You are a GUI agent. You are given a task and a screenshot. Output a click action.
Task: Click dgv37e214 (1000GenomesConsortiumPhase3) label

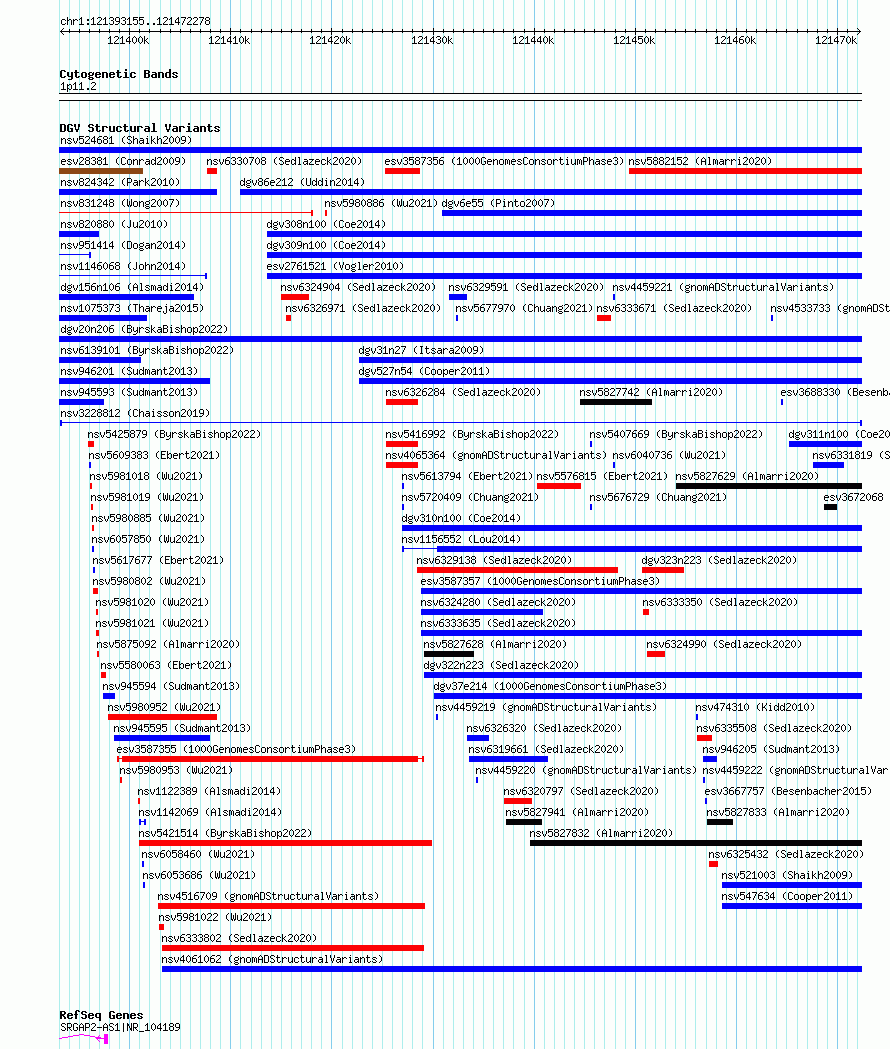[x=550, y=686]
